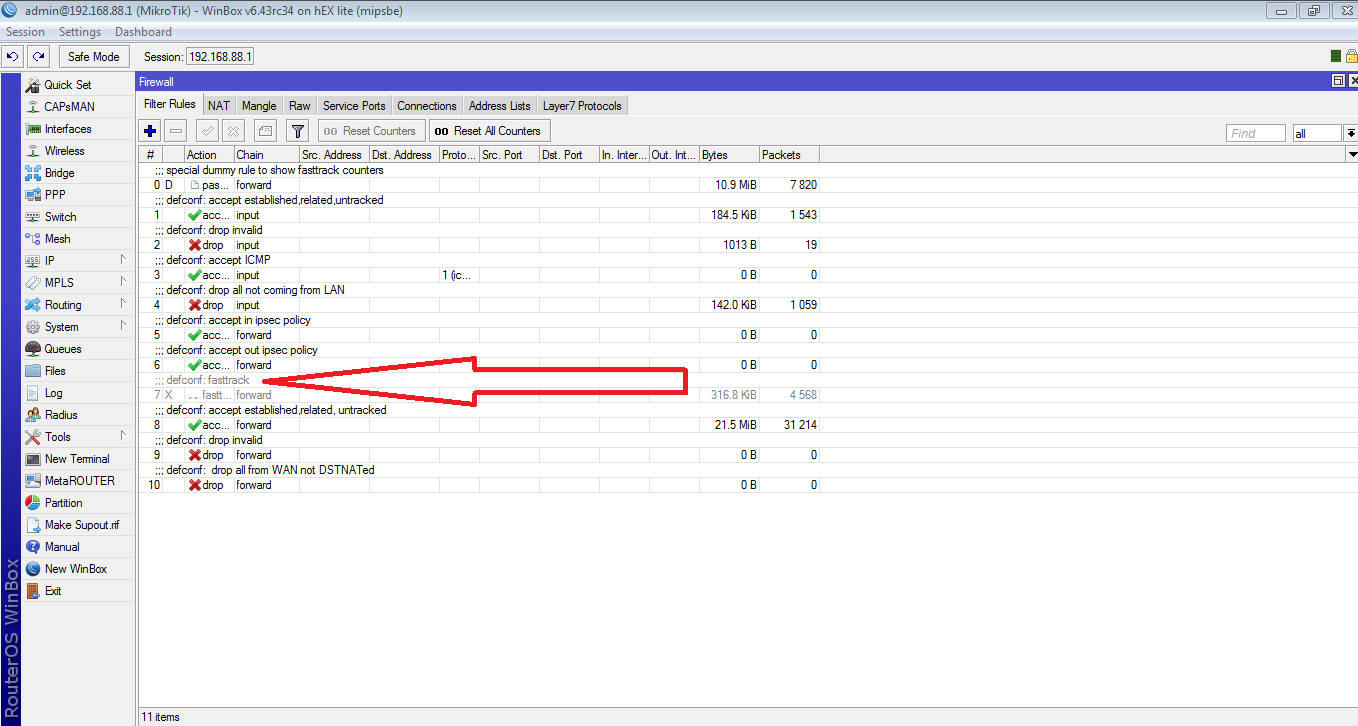1358x726 pixels.
Task: Open the Log viewer
Action: (53, 393)
